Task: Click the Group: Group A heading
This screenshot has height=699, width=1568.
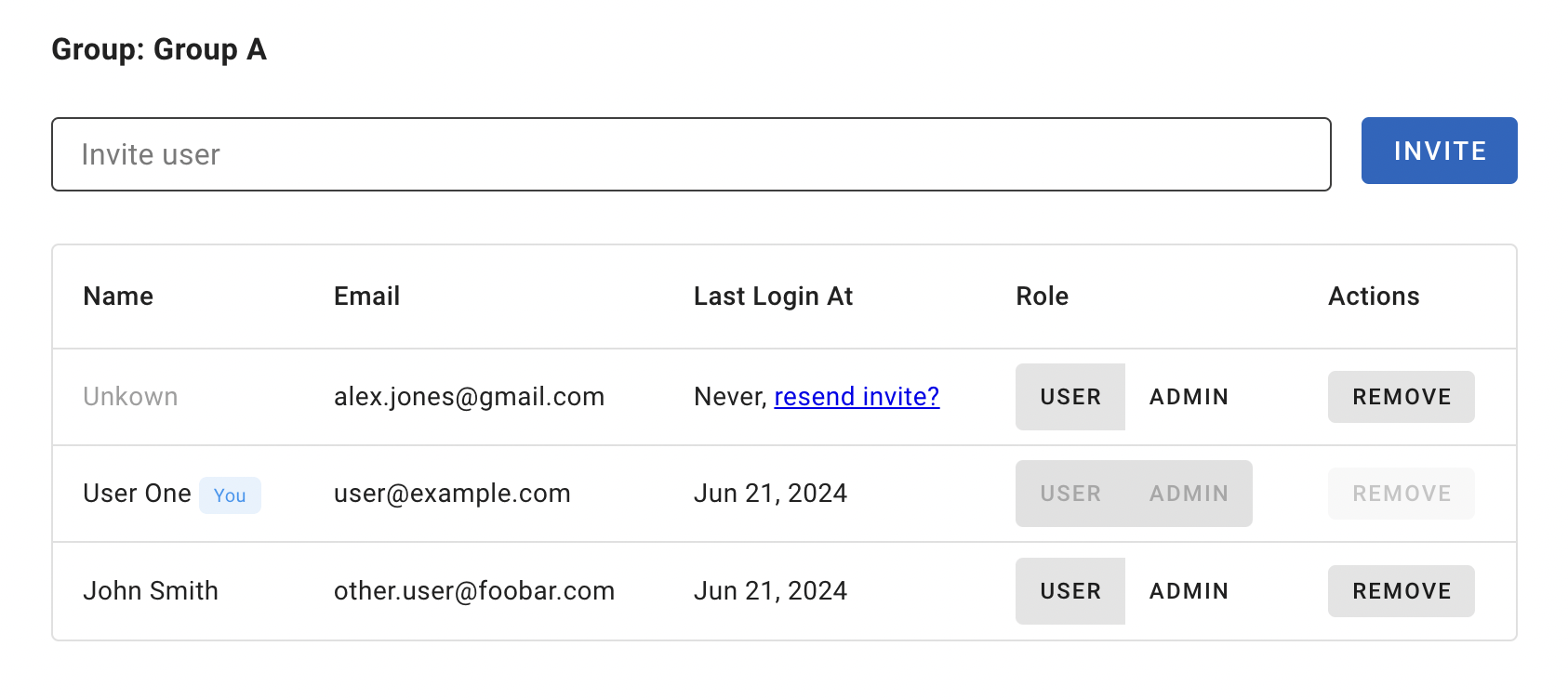Action: (x=159, y=49)
